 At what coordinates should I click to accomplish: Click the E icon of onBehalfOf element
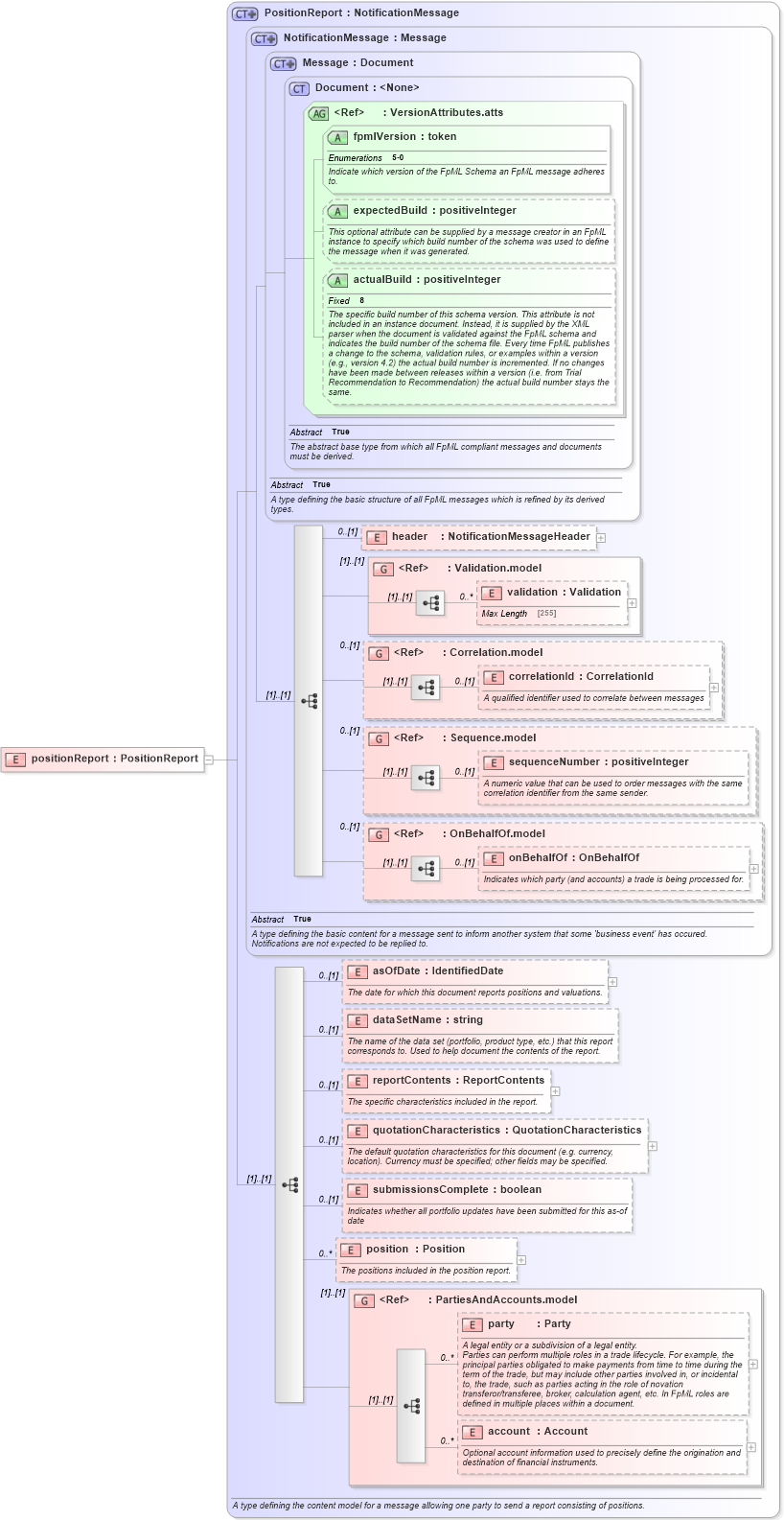pyautogui.click(x=494, y=858)
